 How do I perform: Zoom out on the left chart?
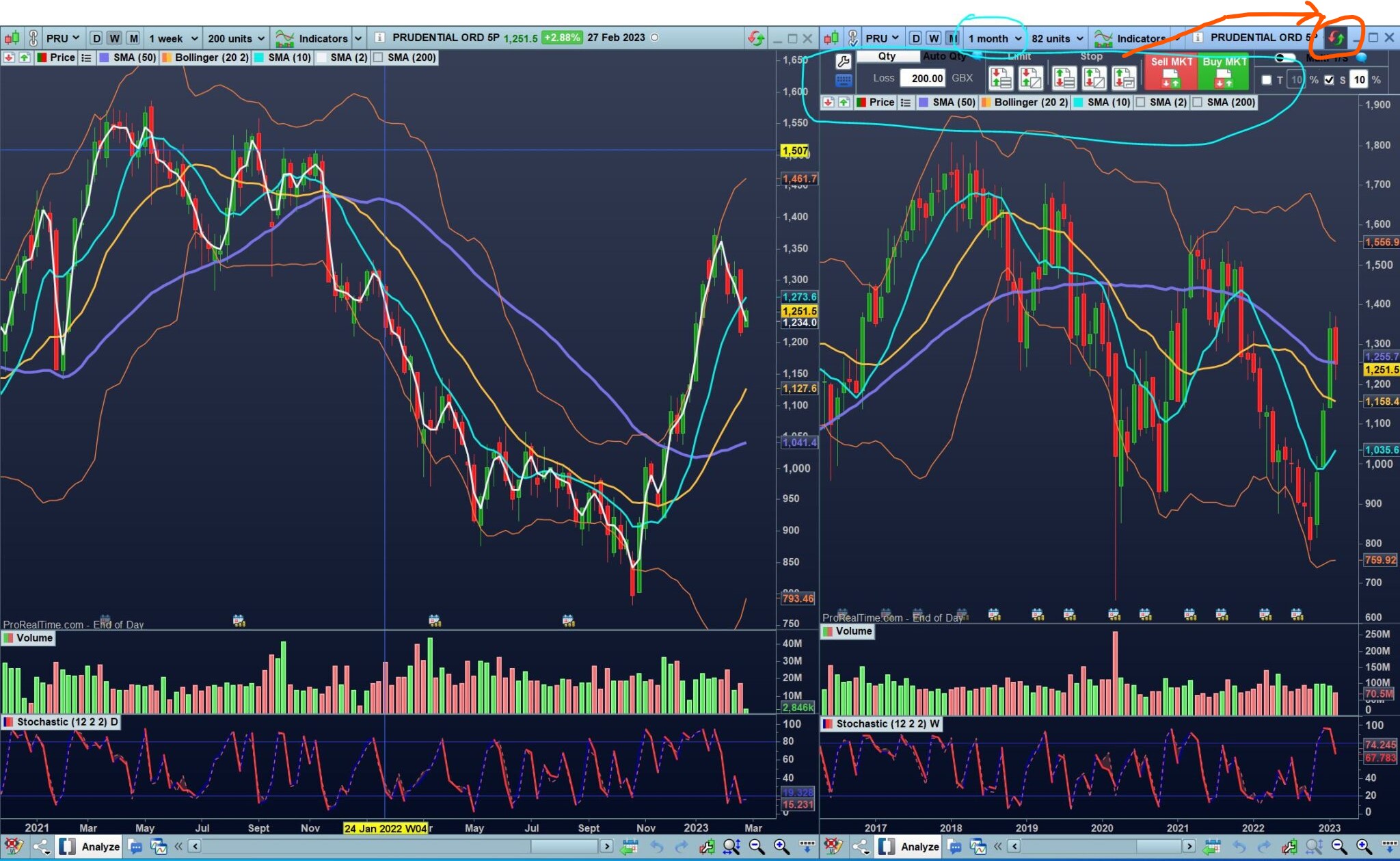[x=757, y=847]
